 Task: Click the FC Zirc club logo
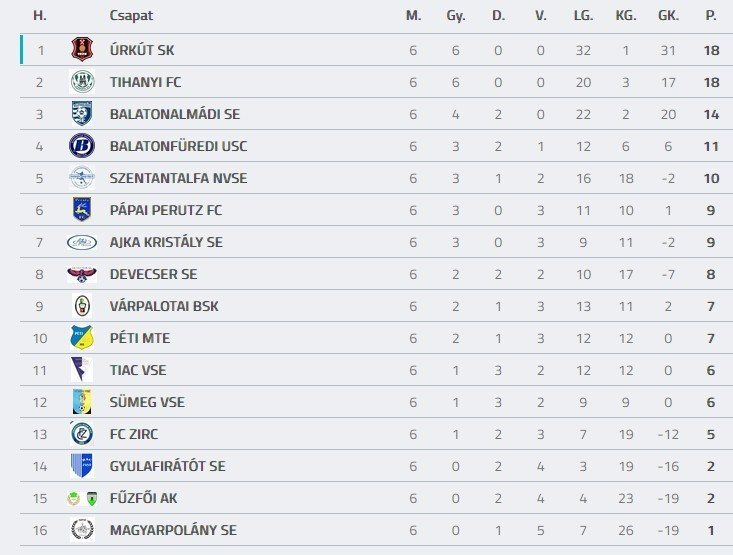82,434
